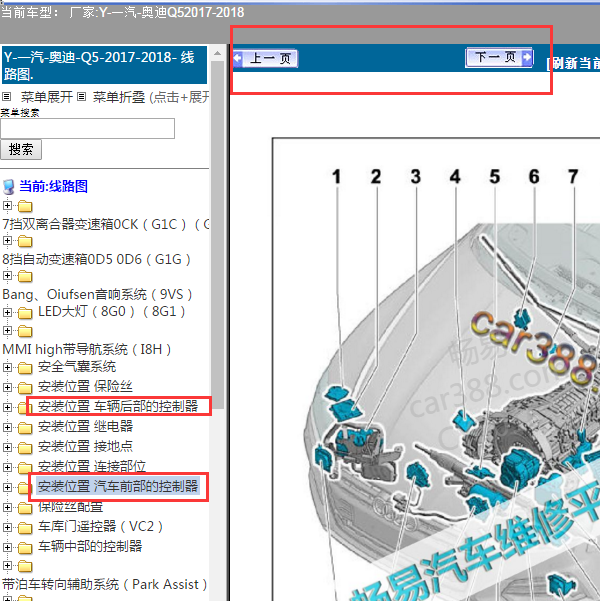Click folder icon beside LED大灯
The height and width of the screenshot is (601, 600).
(25, 313)
